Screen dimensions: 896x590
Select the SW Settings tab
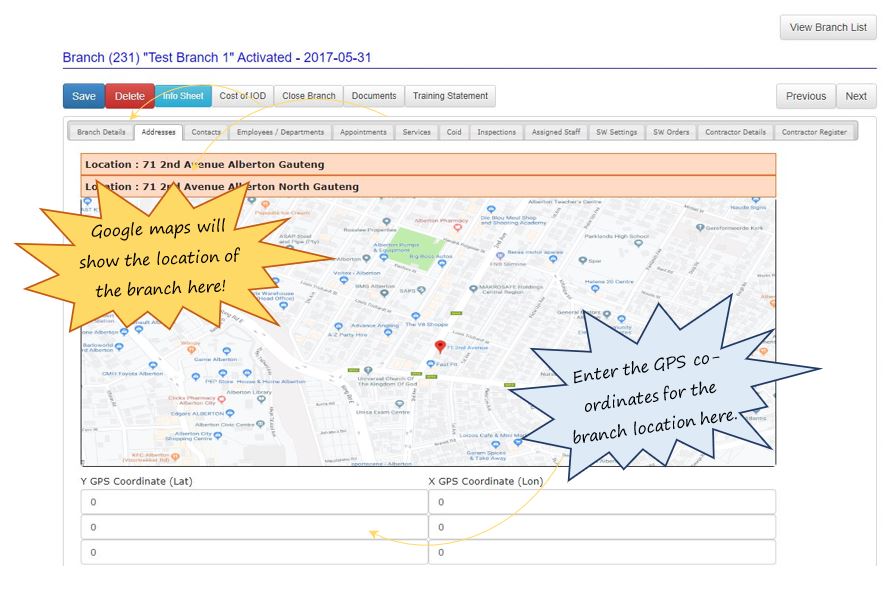click(617, 132)
